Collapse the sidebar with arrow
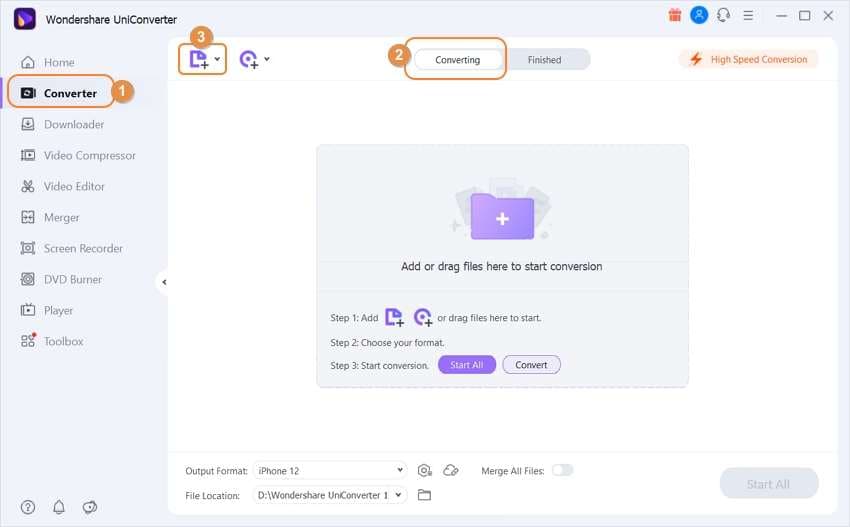Viewport: 850px width, 527px height. point(164,282)
